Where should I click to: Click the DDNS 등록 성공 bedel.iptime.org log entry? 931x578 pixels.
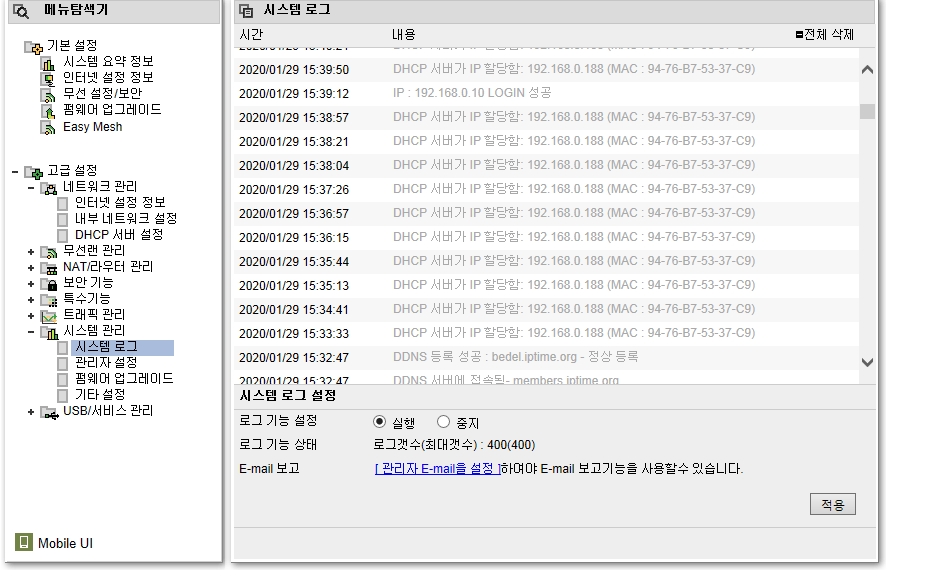546,358
